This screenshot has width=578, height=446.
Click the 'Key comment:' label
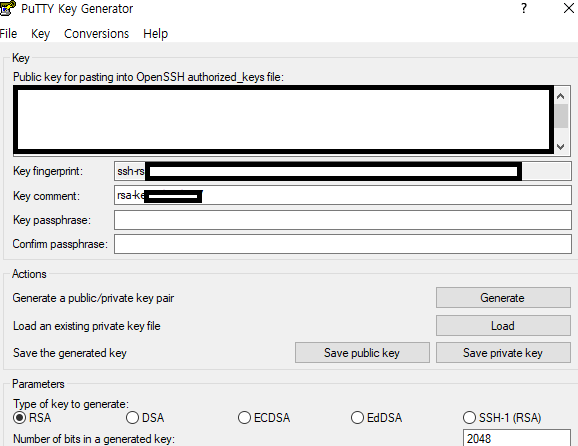tap(46, 196)
